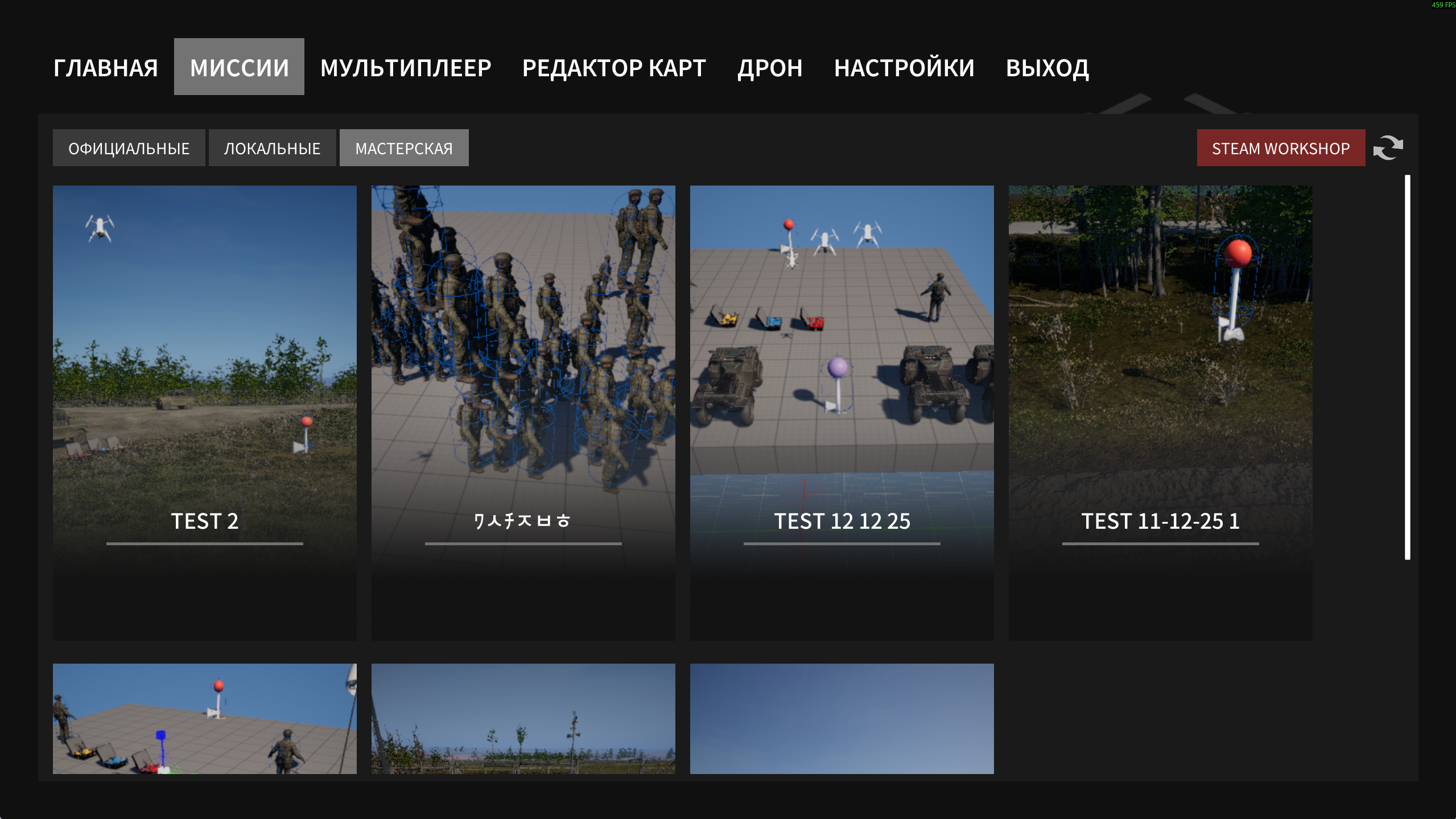
Task: Open the Steam Workshop button
Action: (1280, 148)
